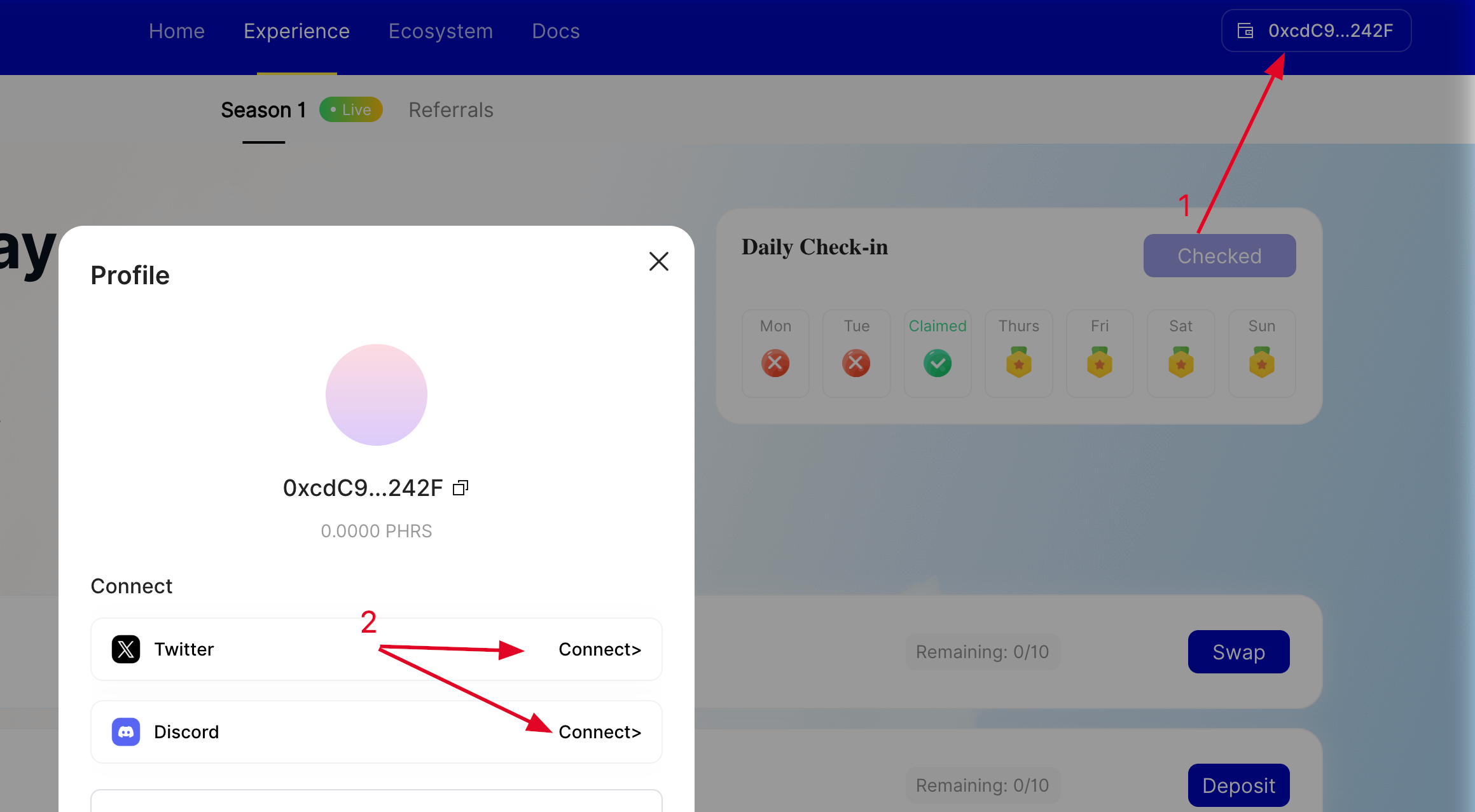Click Thursday's gold reward medal
This screenshot has width=1475, height=812.
(x=1019, y=363)
